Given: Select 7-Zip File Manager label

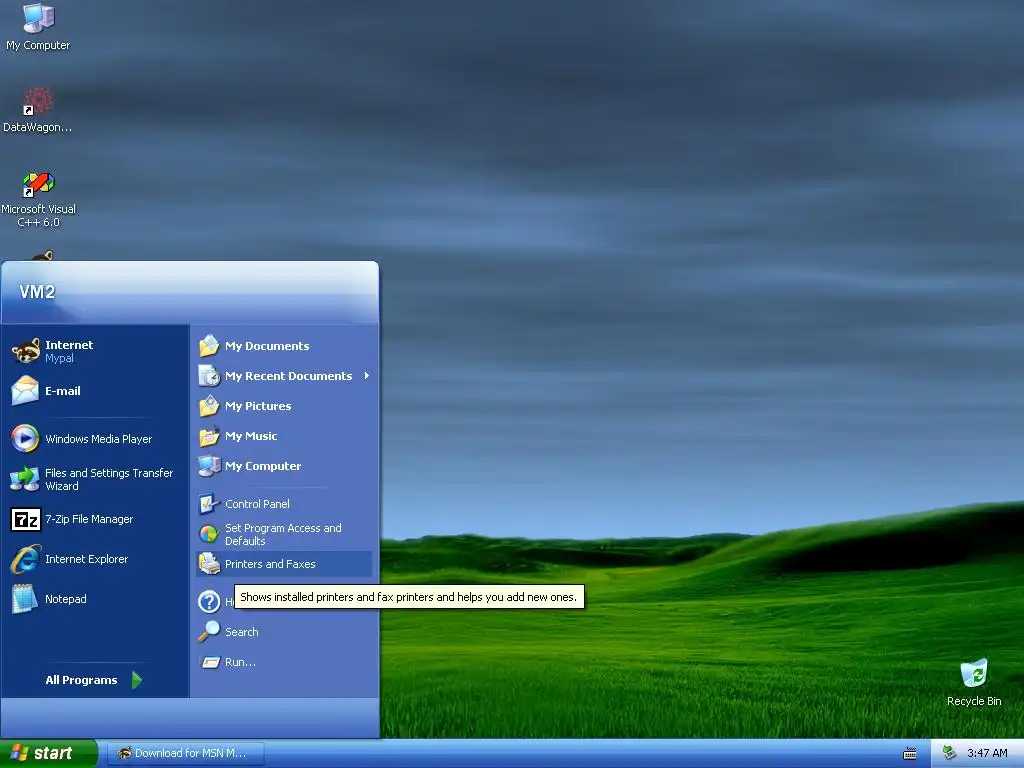Looking at the screenshot, I should click(89, 519).
